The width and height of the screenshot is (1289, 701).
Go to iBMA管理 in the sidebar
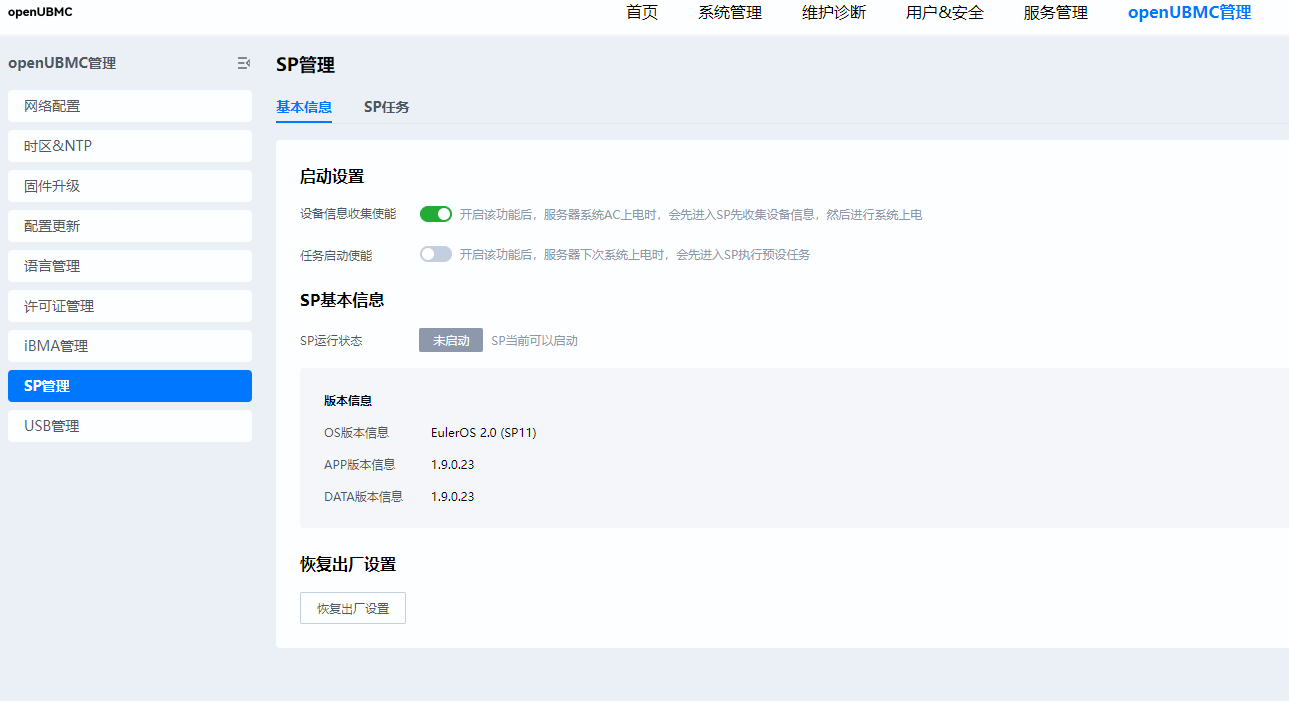tap(130, 346)
